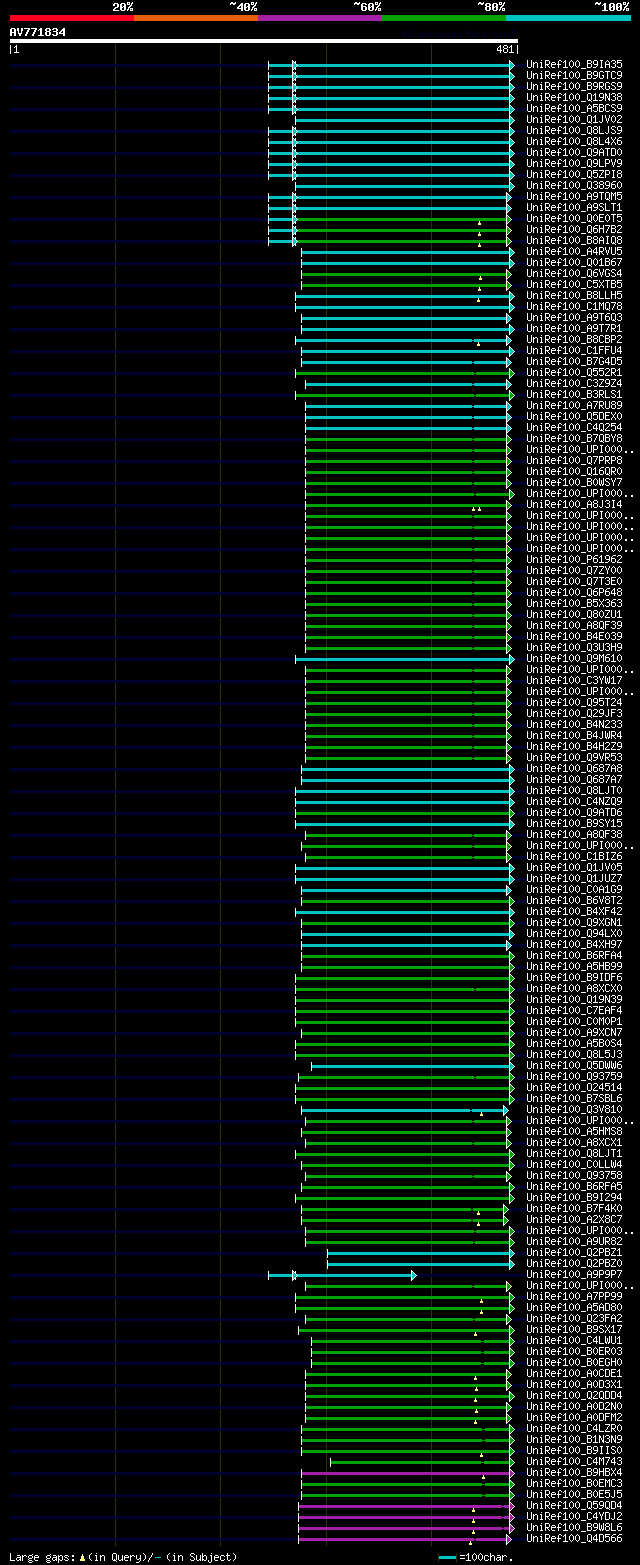Click the UniRef100_P61962 label
This screenshot has height=1565, width=640.
pos(574,559)
